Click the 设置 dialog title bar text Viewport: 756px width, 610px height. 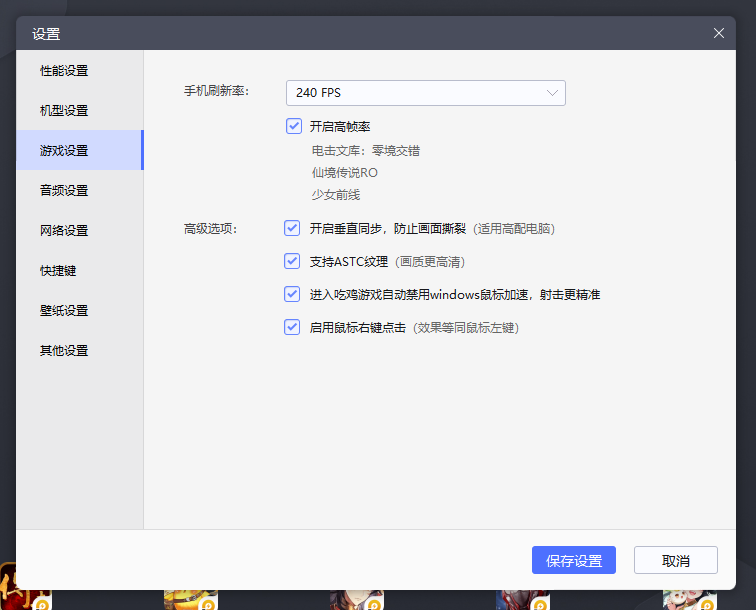coord(46,34)
